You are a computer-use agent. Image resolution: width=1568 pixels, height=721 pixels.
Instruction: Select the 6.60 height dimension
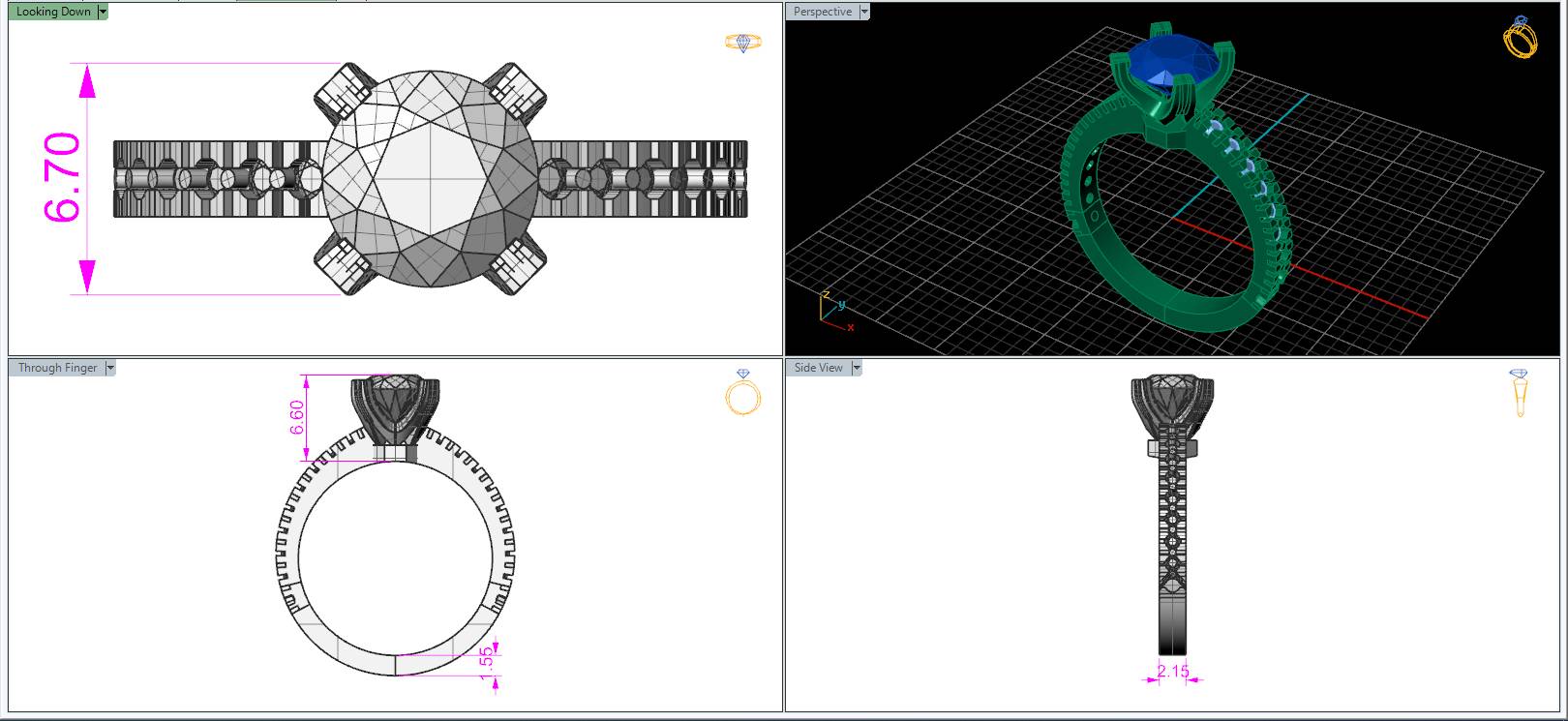coord(297,417)
